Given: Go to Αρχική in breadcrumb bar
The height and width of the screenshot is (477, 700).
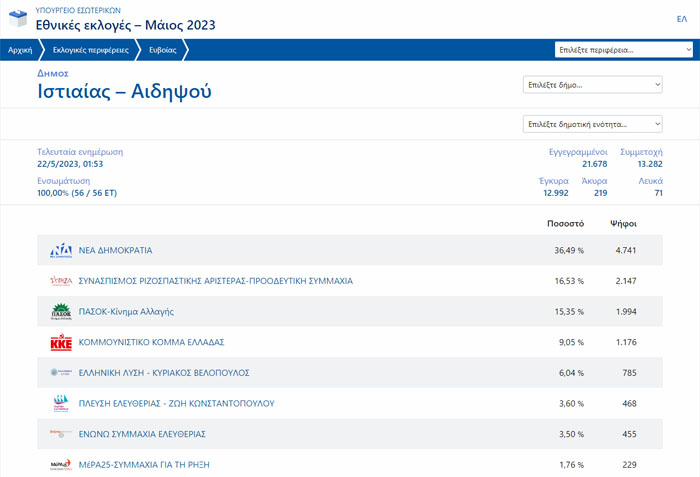Looking at the screenshot, I should pyautogui.click(x=20, y=49).
